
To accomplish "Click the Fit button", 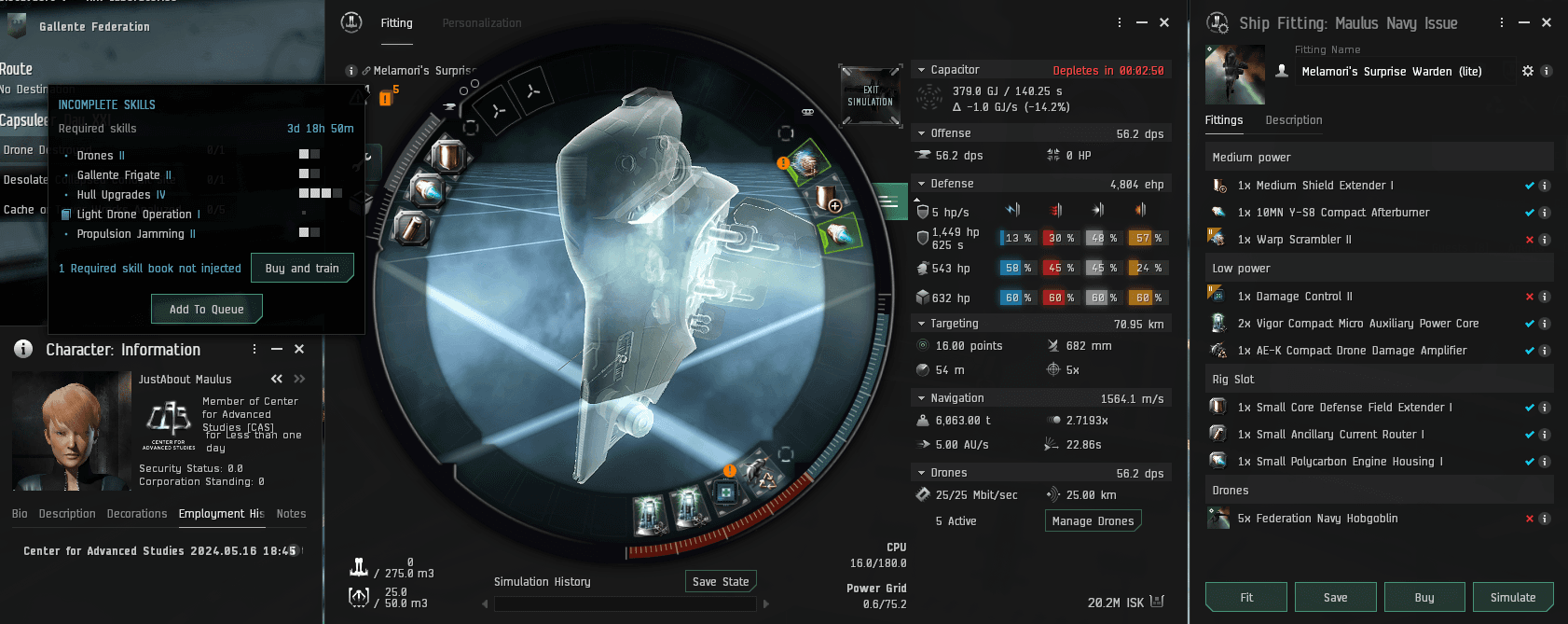I will (x=1246, y=598).
